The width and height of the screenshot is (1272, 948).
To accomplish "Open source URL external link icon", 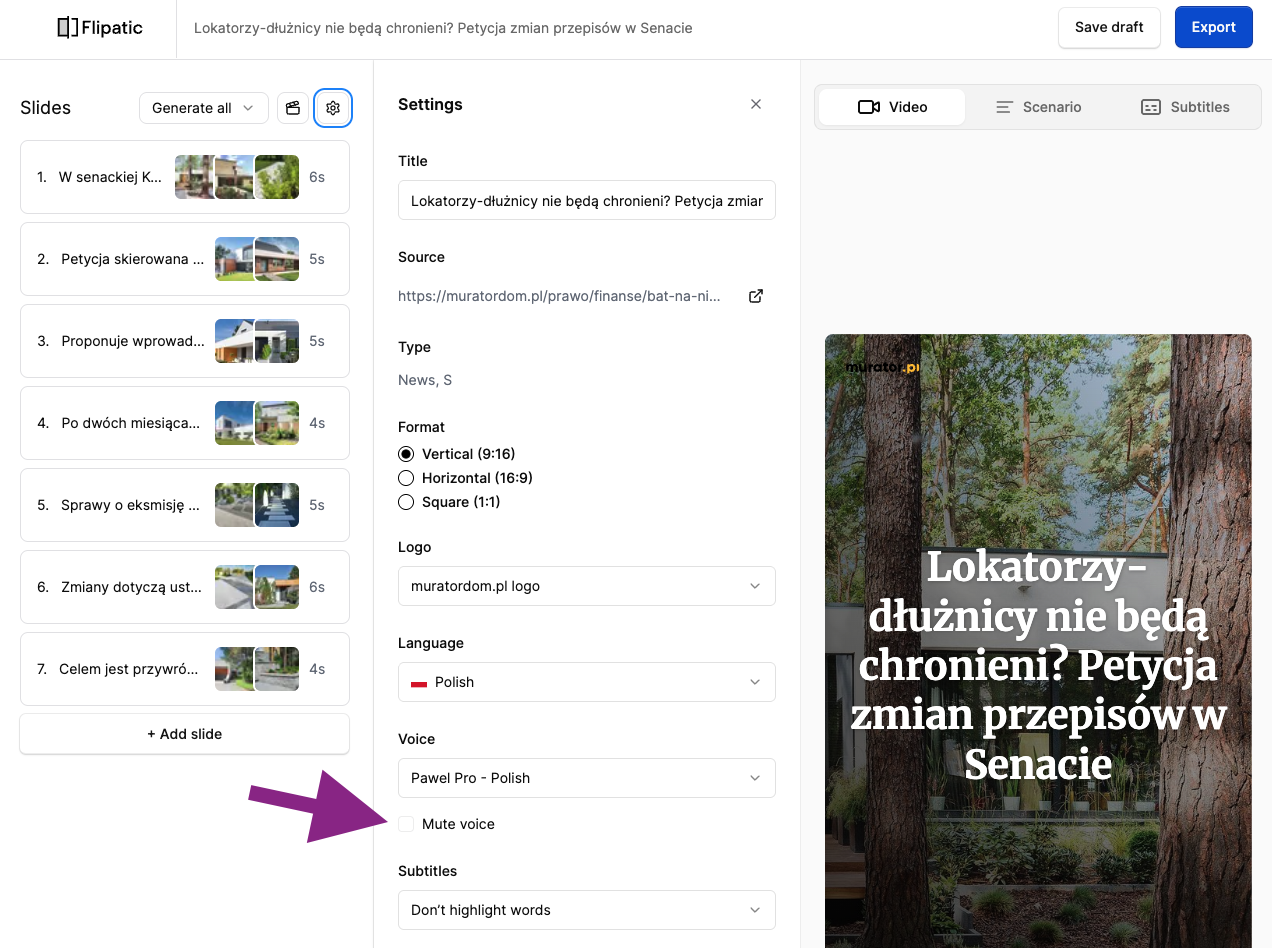I will (x=756, y=296).
